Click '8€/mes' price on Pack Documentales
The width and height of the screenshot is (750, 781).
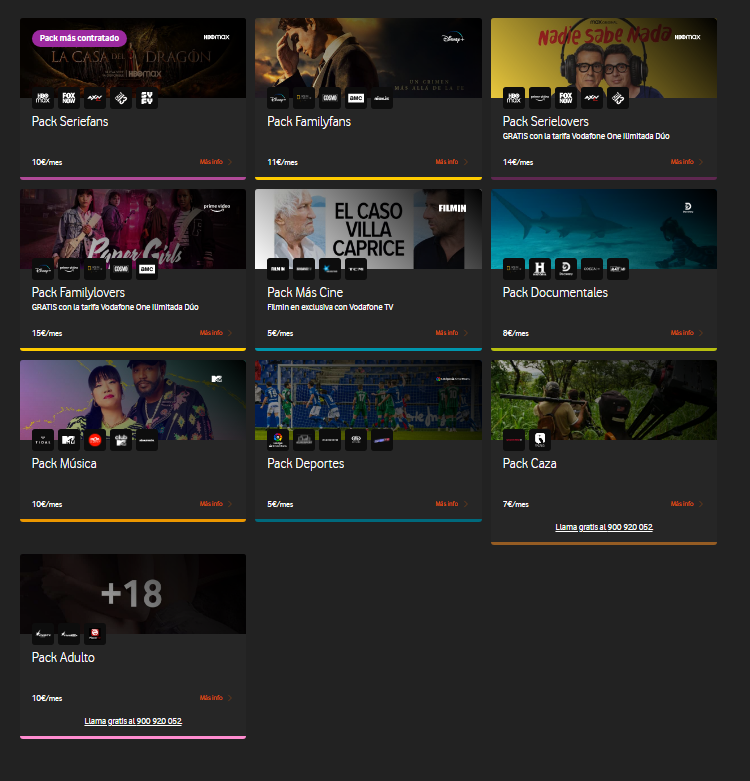(x=515, y=333)
